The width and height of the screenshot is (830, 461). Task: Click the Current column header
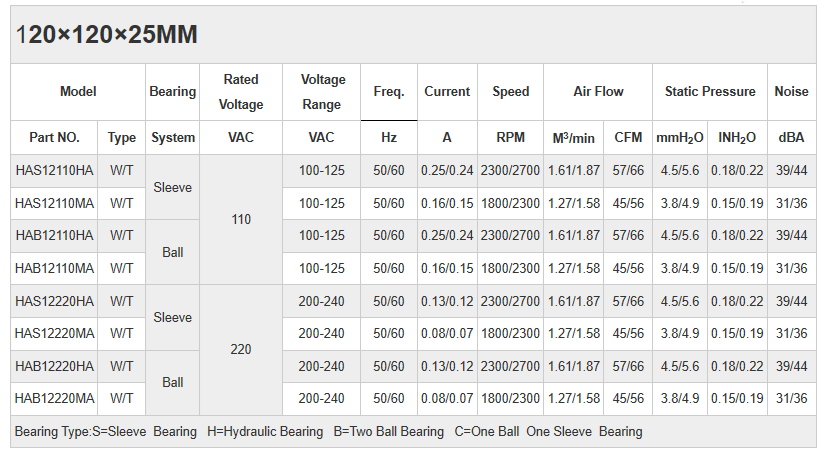(447, 92)
